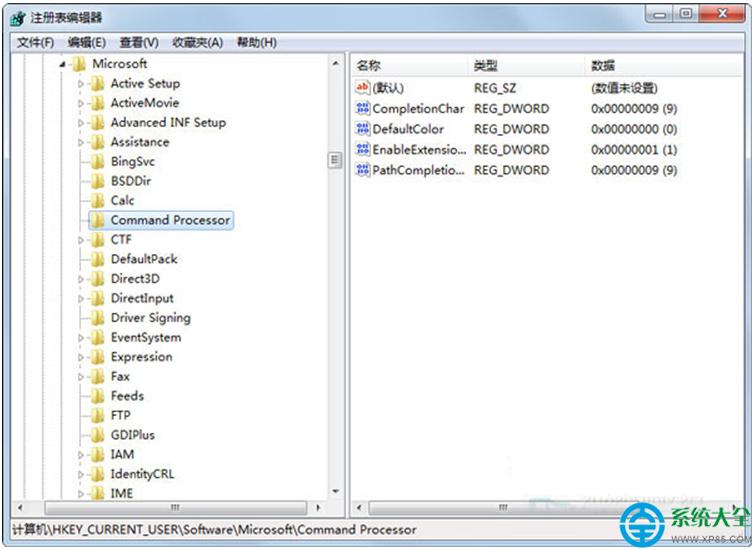754x550 pixels.
Task: Click the Registry Editor icon in title bar
Action: coord(18,17)
